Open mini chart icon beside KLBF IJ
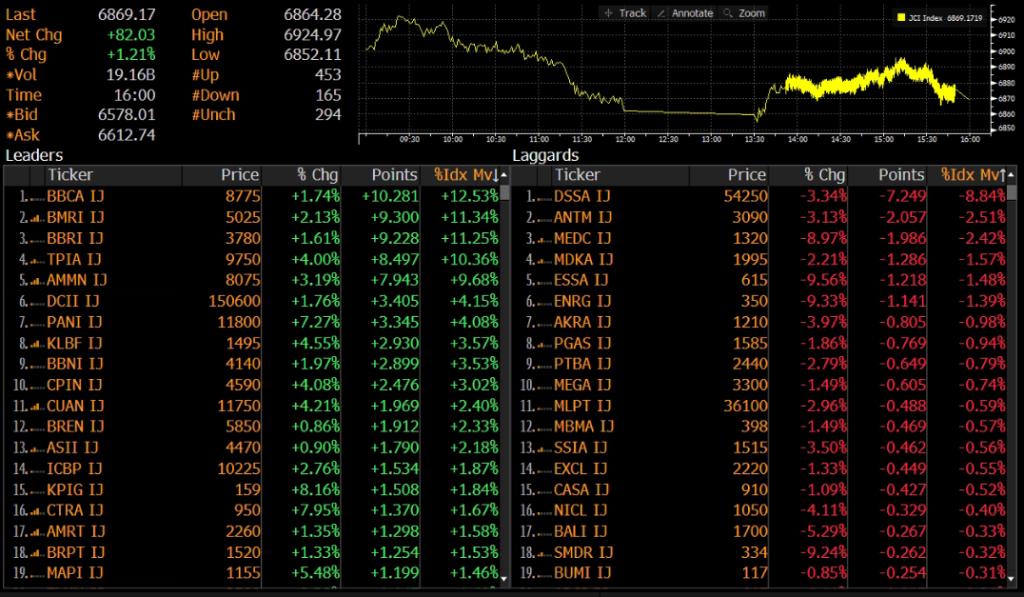The width and height of the screenshot is (1024, 597). [x=37, y=344]
